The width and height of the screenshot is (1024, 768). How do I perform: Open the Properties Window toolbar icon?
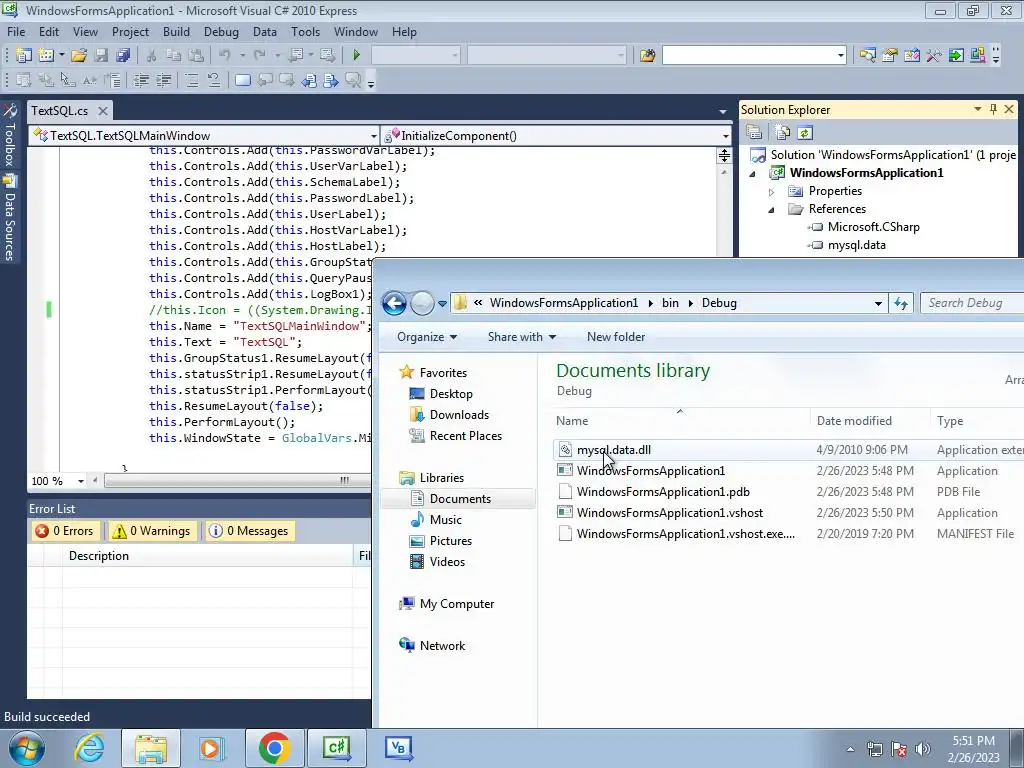tap(889, 56)
